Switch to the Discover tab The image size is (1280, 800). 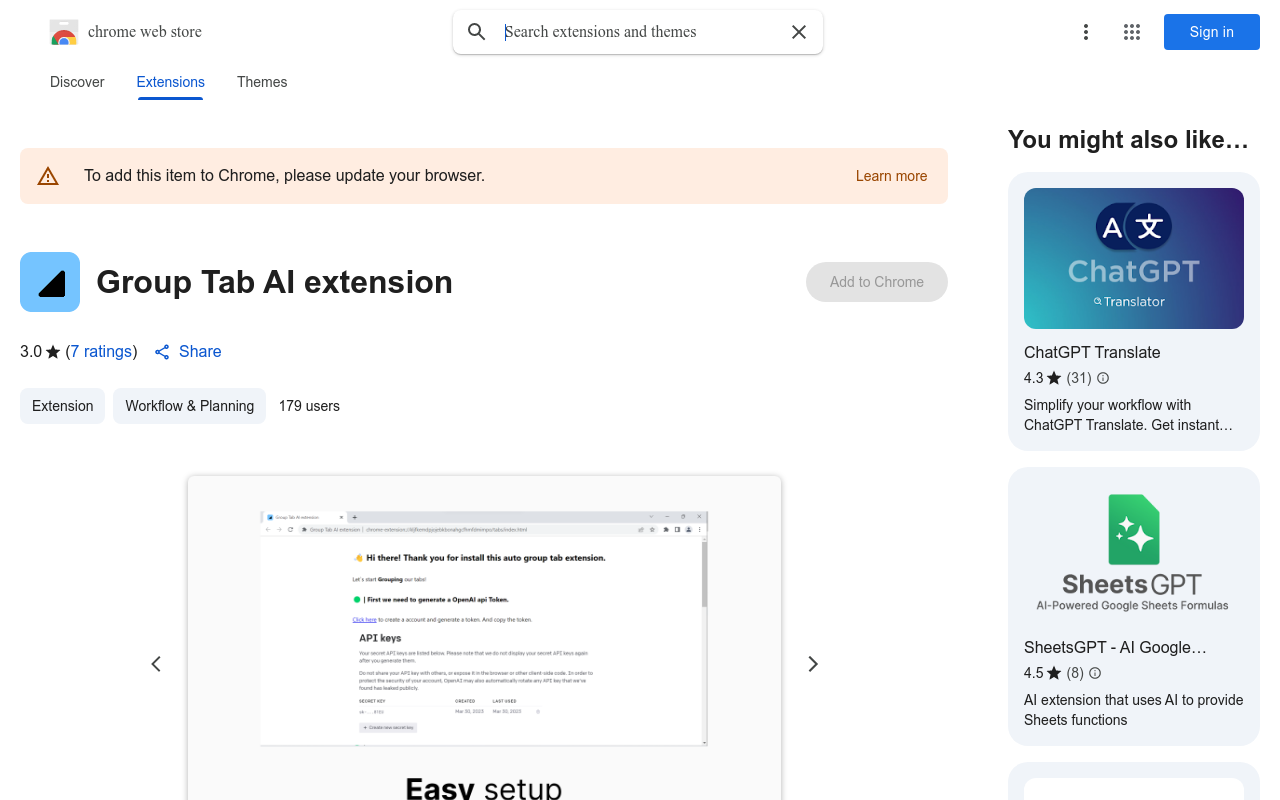[x=77, y=82]
